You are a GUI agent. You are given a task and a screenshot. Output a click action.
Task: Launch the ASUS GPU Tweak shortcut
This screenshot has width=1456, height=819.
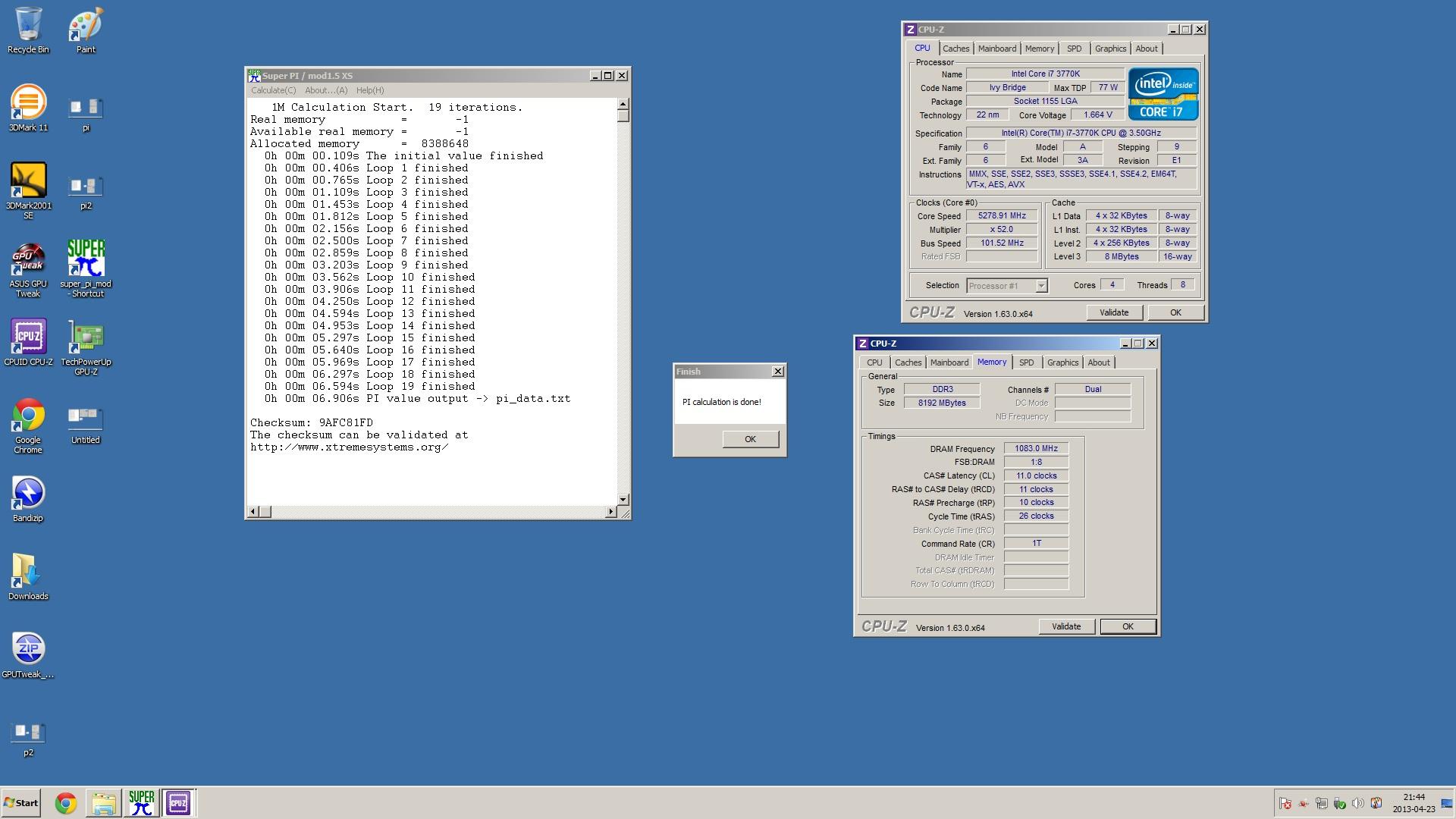click(28, 269)
